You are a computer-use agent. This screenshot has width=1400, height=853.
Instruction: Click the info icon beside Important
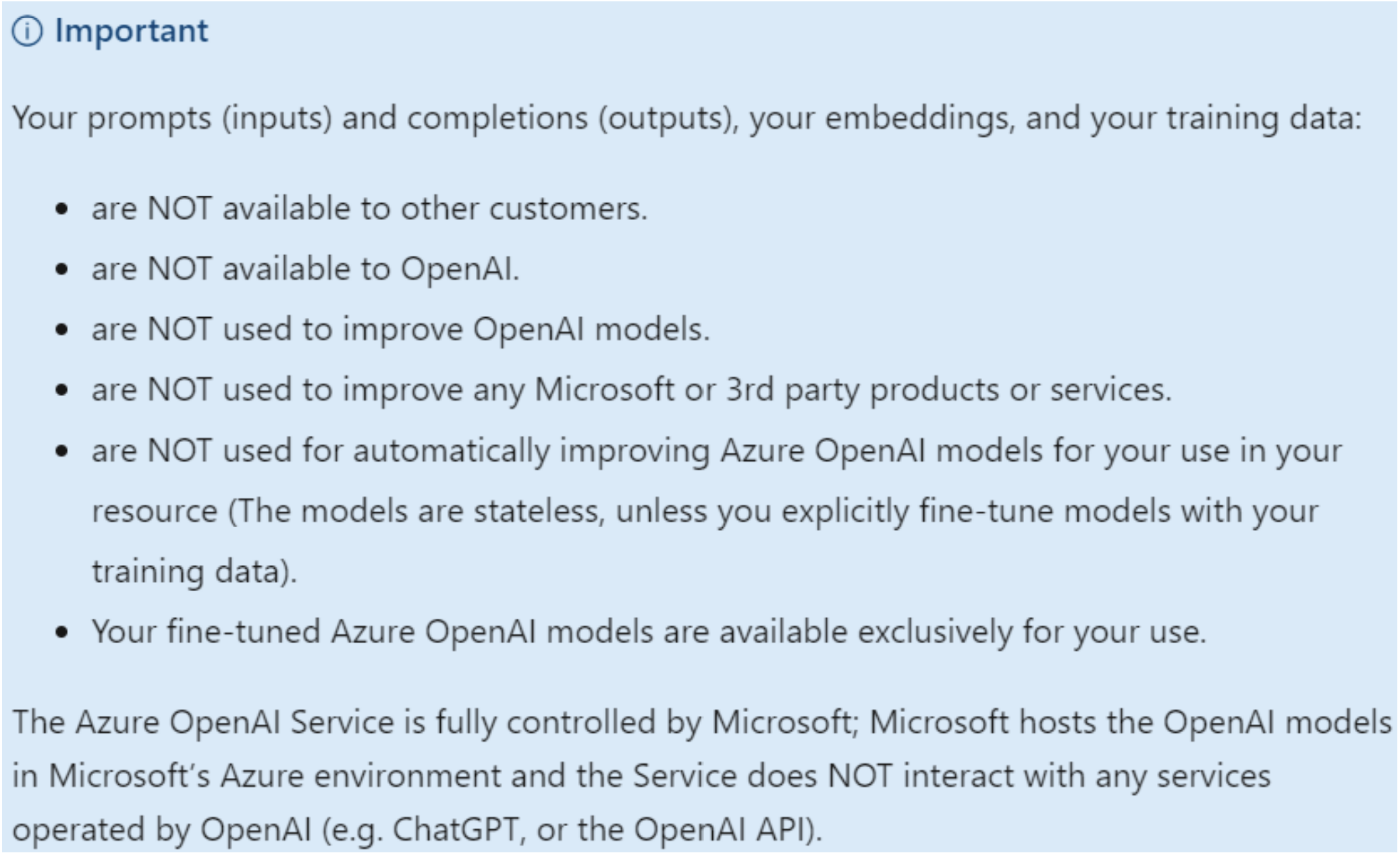click(x=28, y=31)
